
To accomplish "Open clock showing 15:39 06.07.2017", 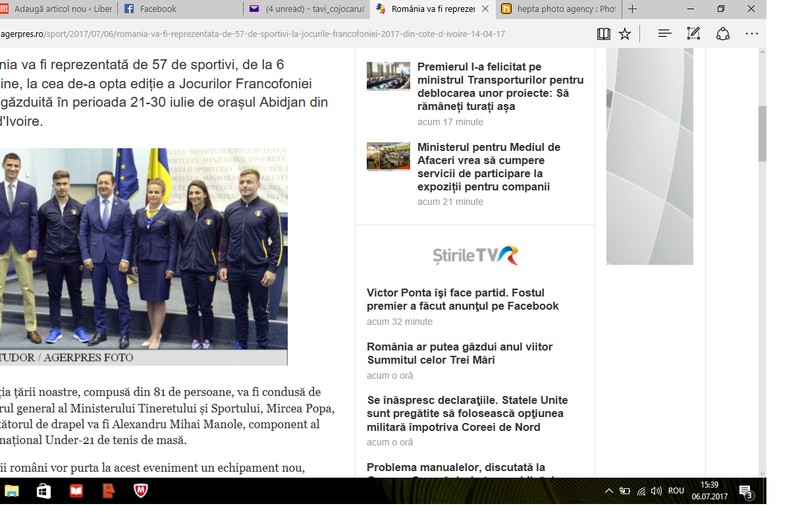I will pos(709,491).
